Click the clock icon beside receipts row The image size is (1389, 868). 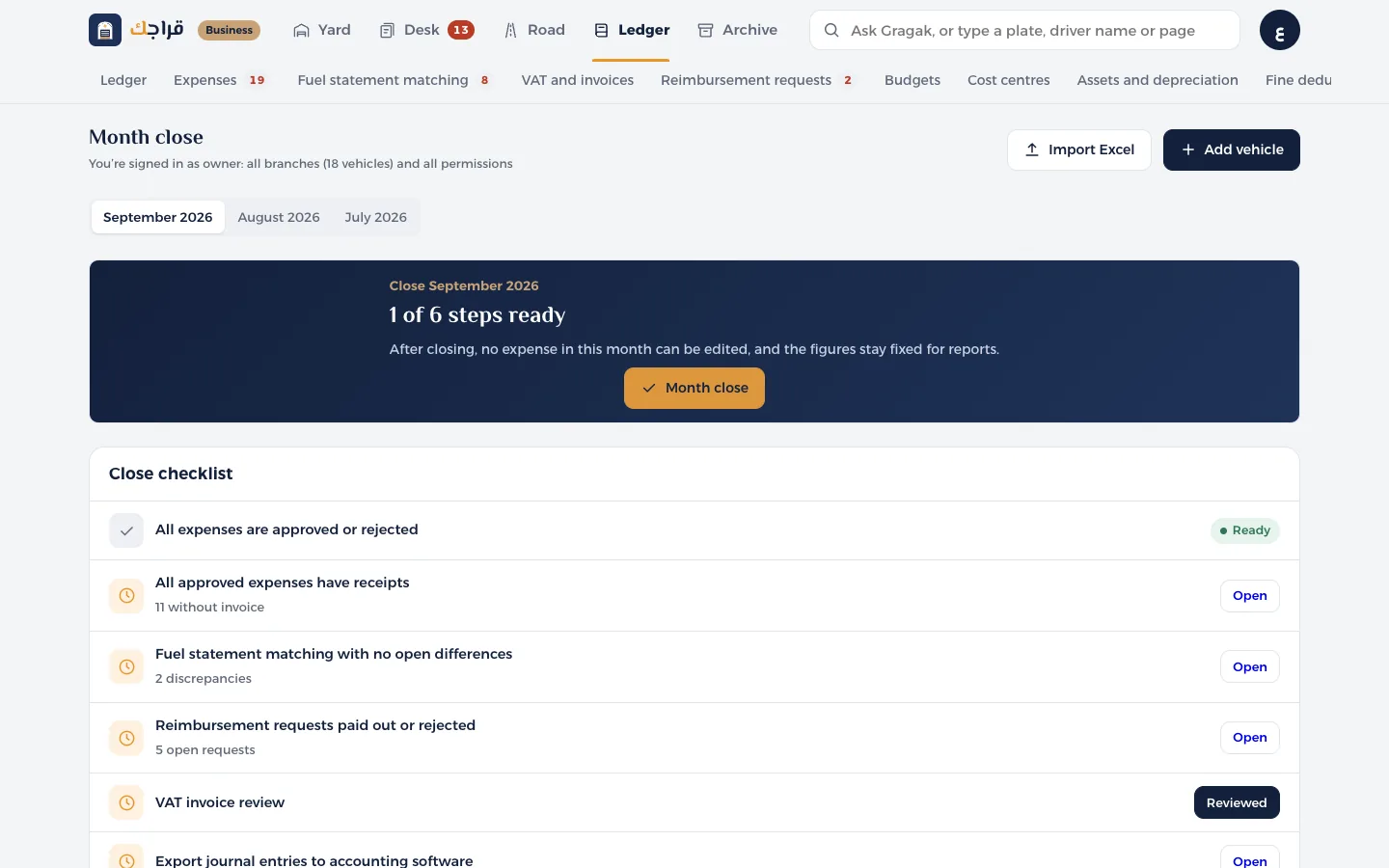pos(126,596)
